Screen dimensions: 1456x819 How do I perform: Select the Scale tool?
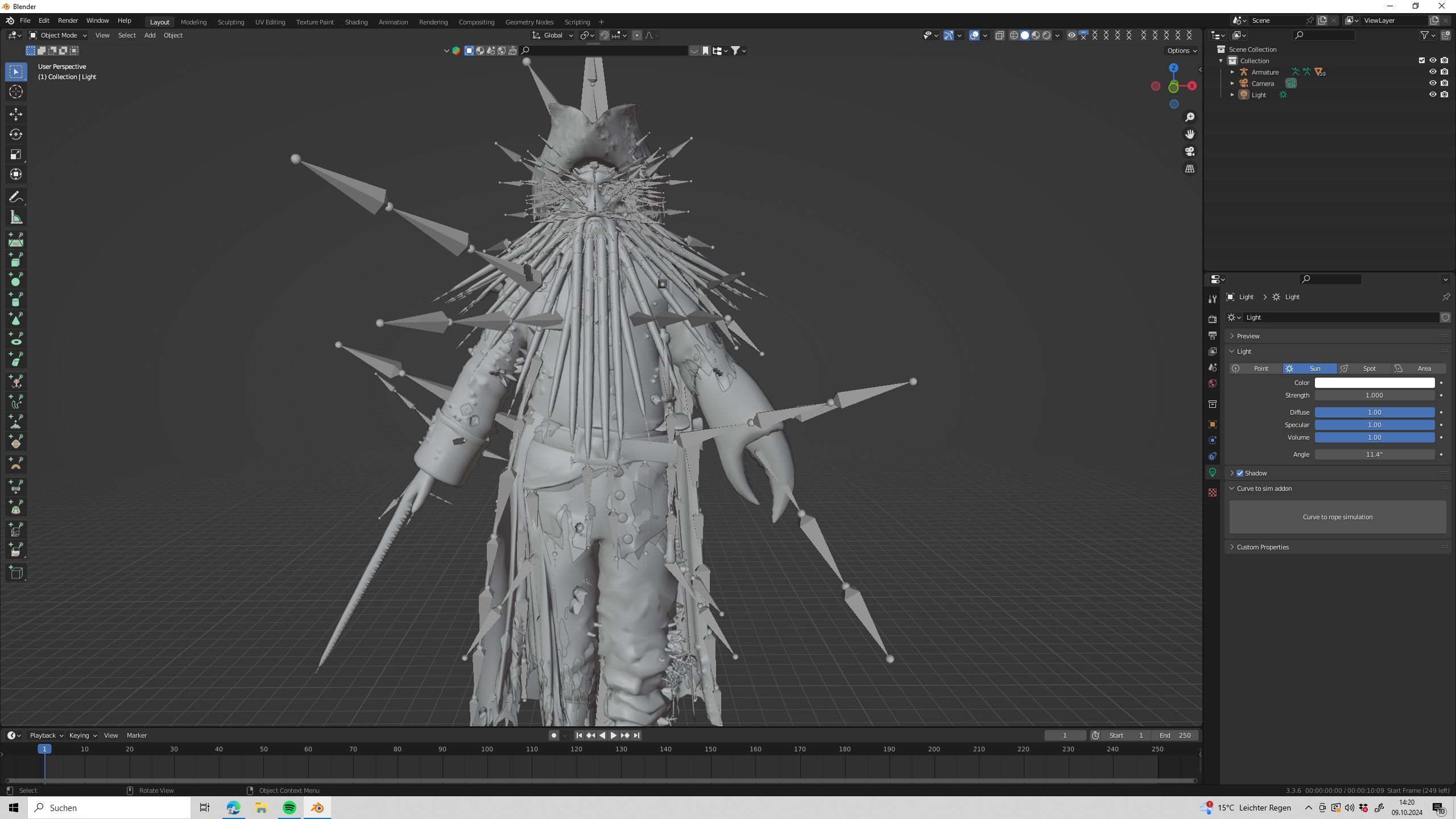coord(16,154)
